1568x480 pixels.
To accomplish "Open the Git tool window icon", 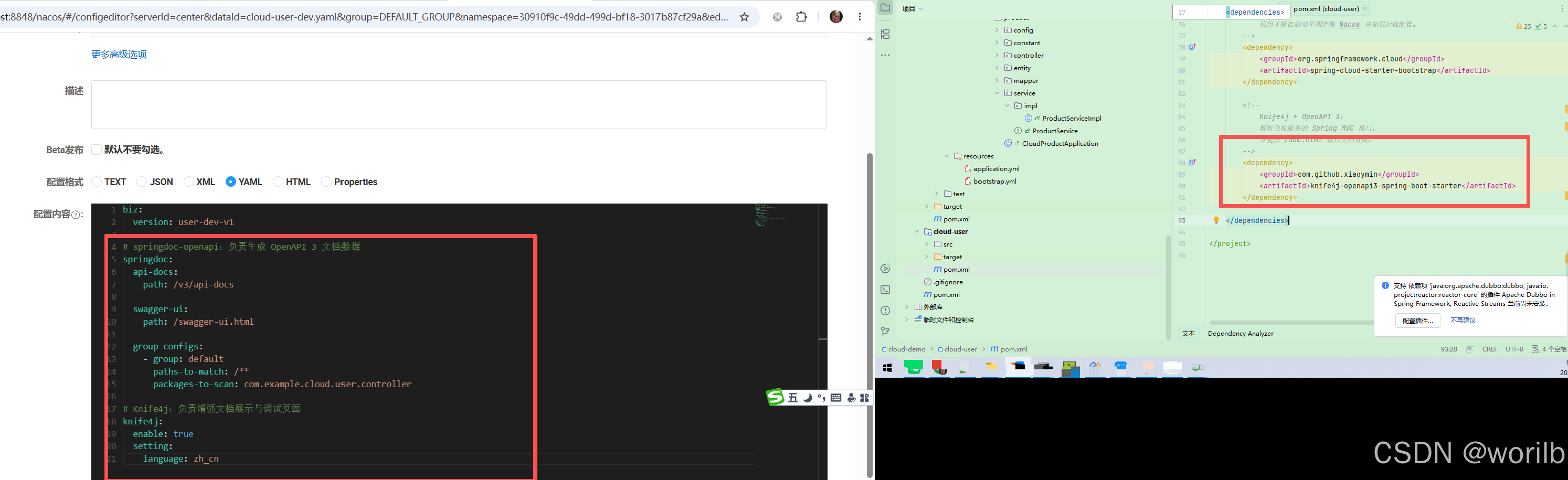I will (x=886, y=332).
